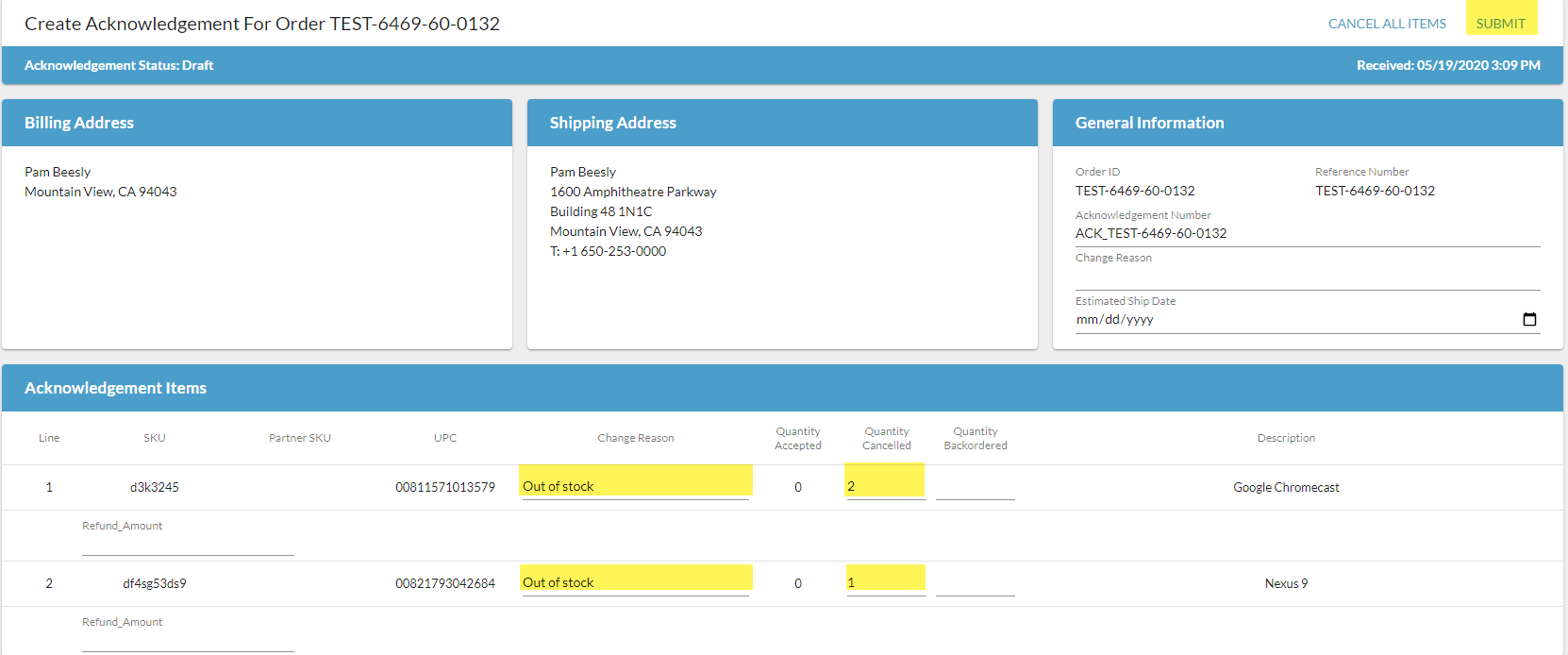
Task: Open the Estimated Ship Date calendar picker
Action: 1529,319
